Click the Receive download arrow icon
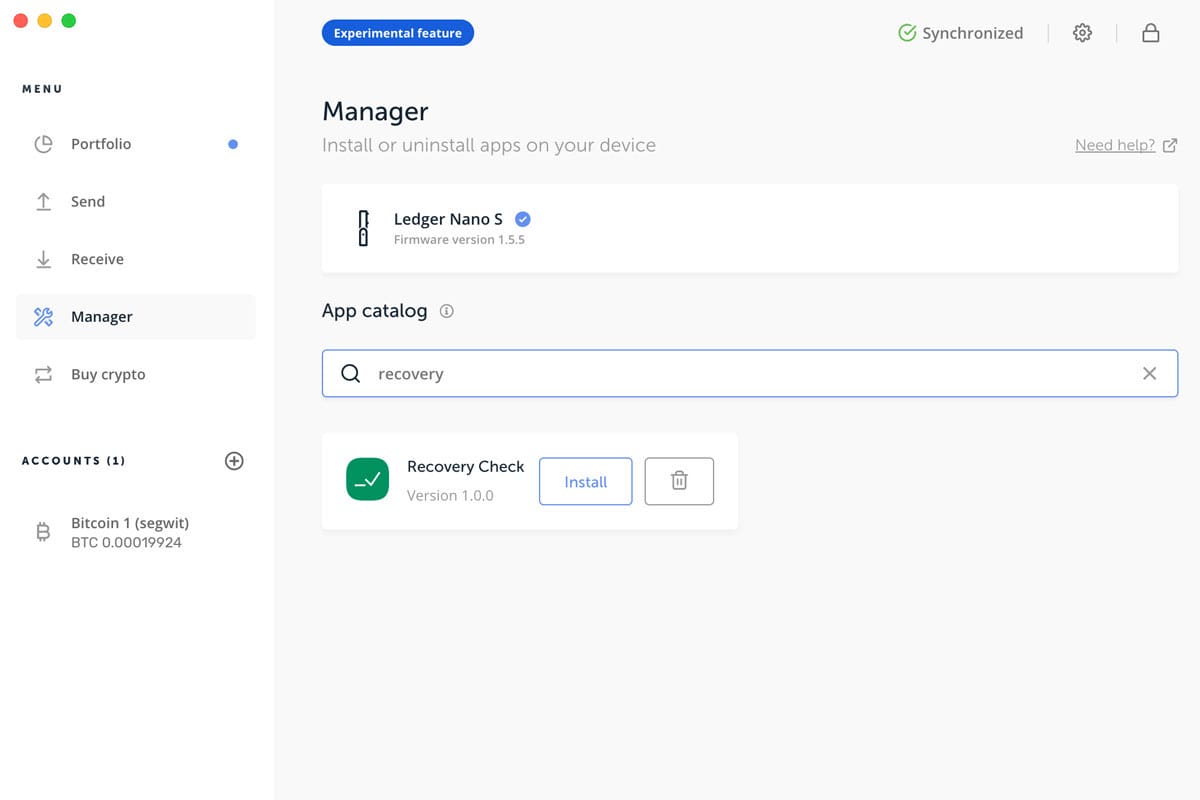Viewport: 1200px width, 800px height. [x=43, y=259]
